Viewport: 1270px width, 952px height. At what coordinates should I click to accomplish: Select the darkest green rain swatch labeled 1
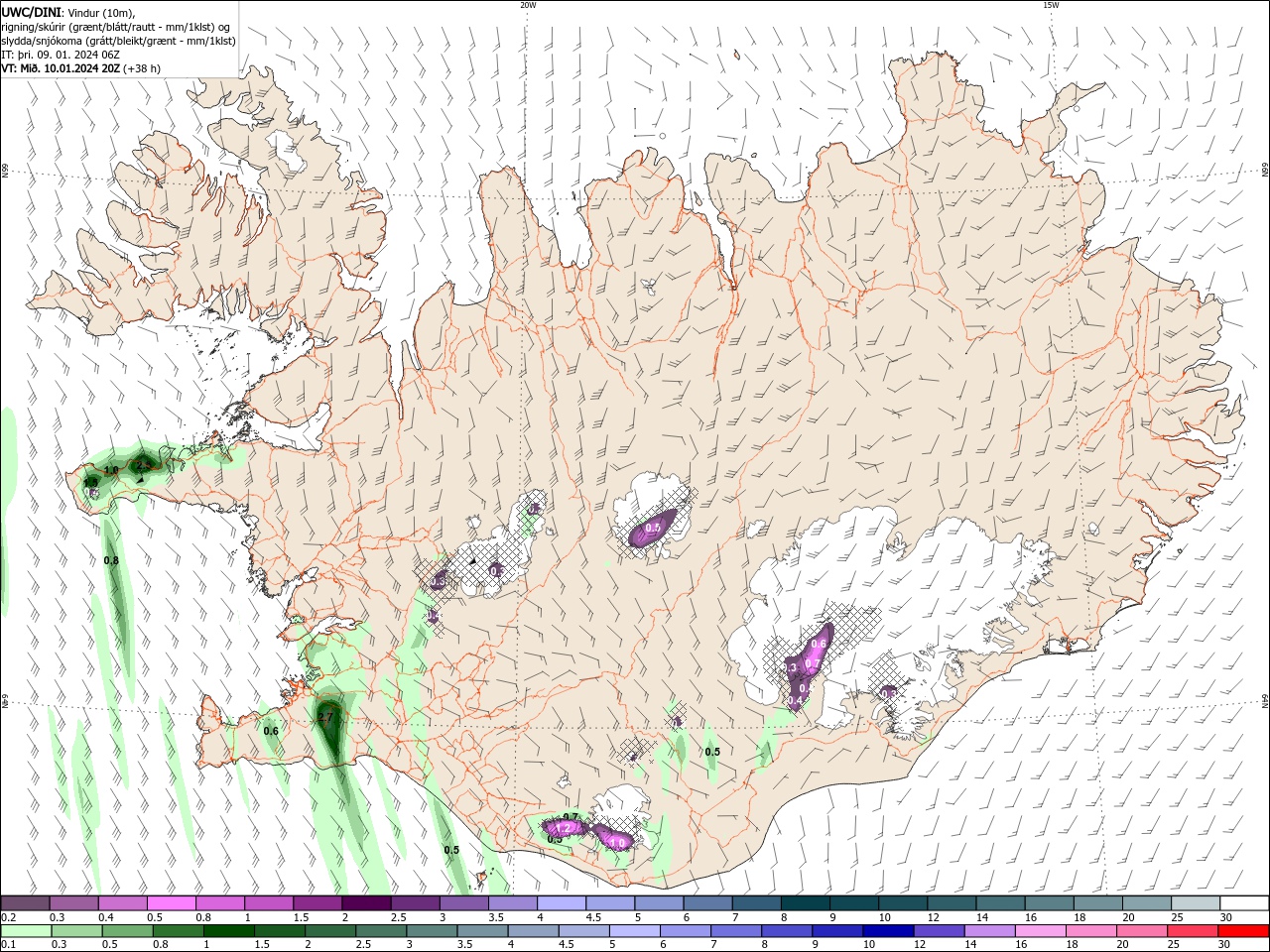pyautogui.click(x=229, y=931)
